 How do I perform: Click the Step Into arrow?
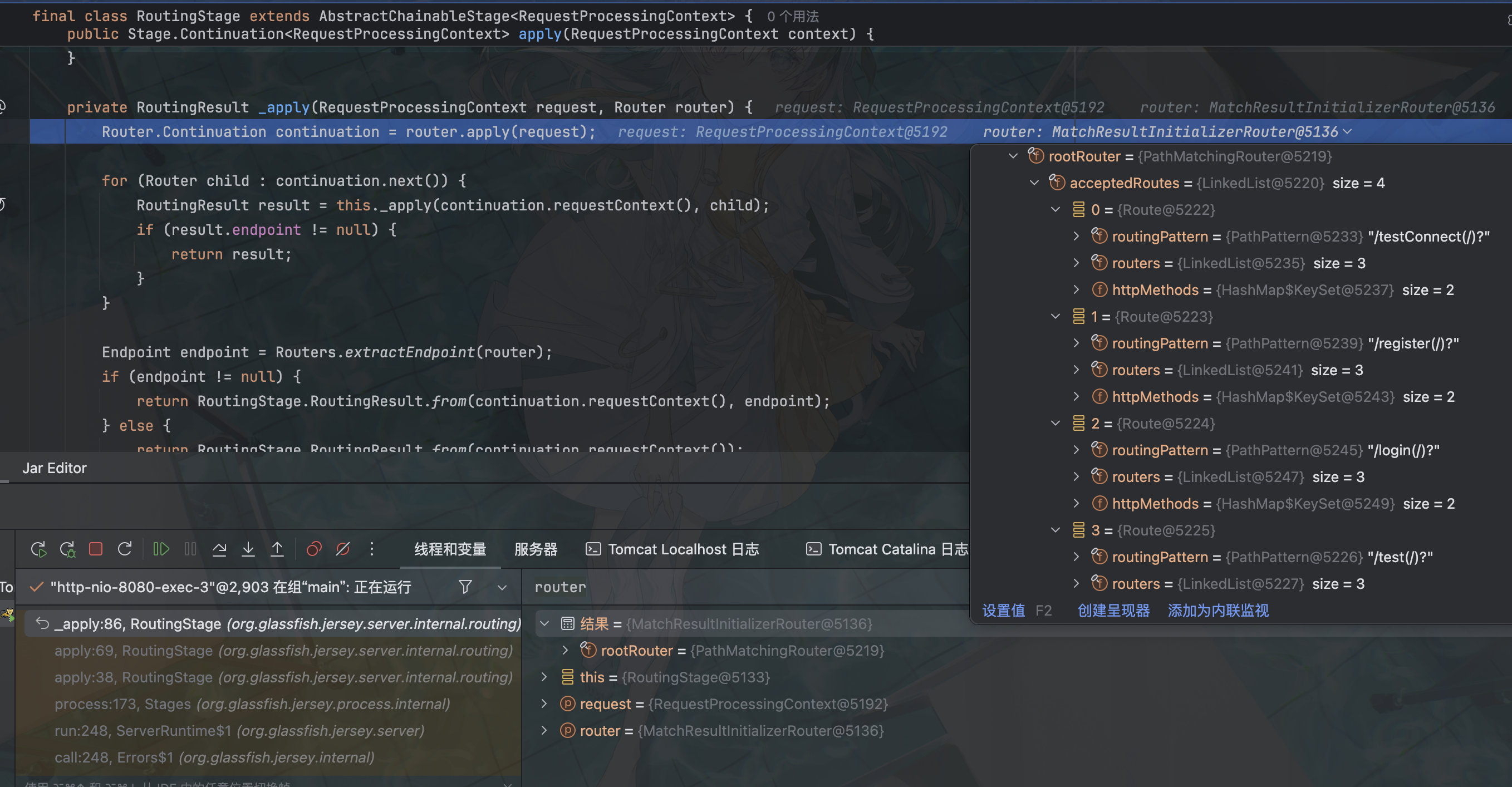[x=248, y=549]
